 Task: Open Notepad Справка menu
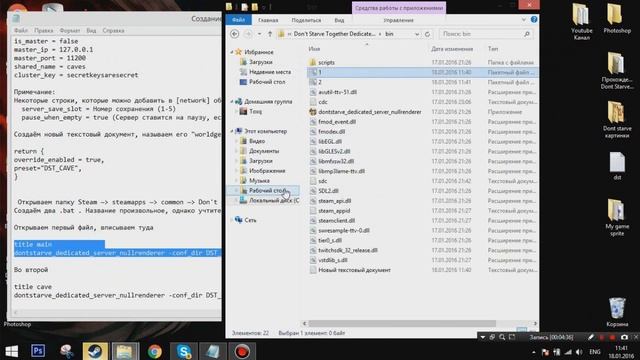click(x=113, y=31)
